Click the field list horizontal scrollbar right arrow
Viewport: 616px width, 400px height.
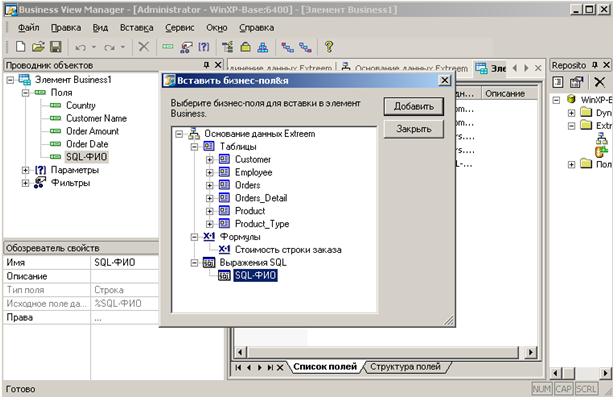coord(531,352)
